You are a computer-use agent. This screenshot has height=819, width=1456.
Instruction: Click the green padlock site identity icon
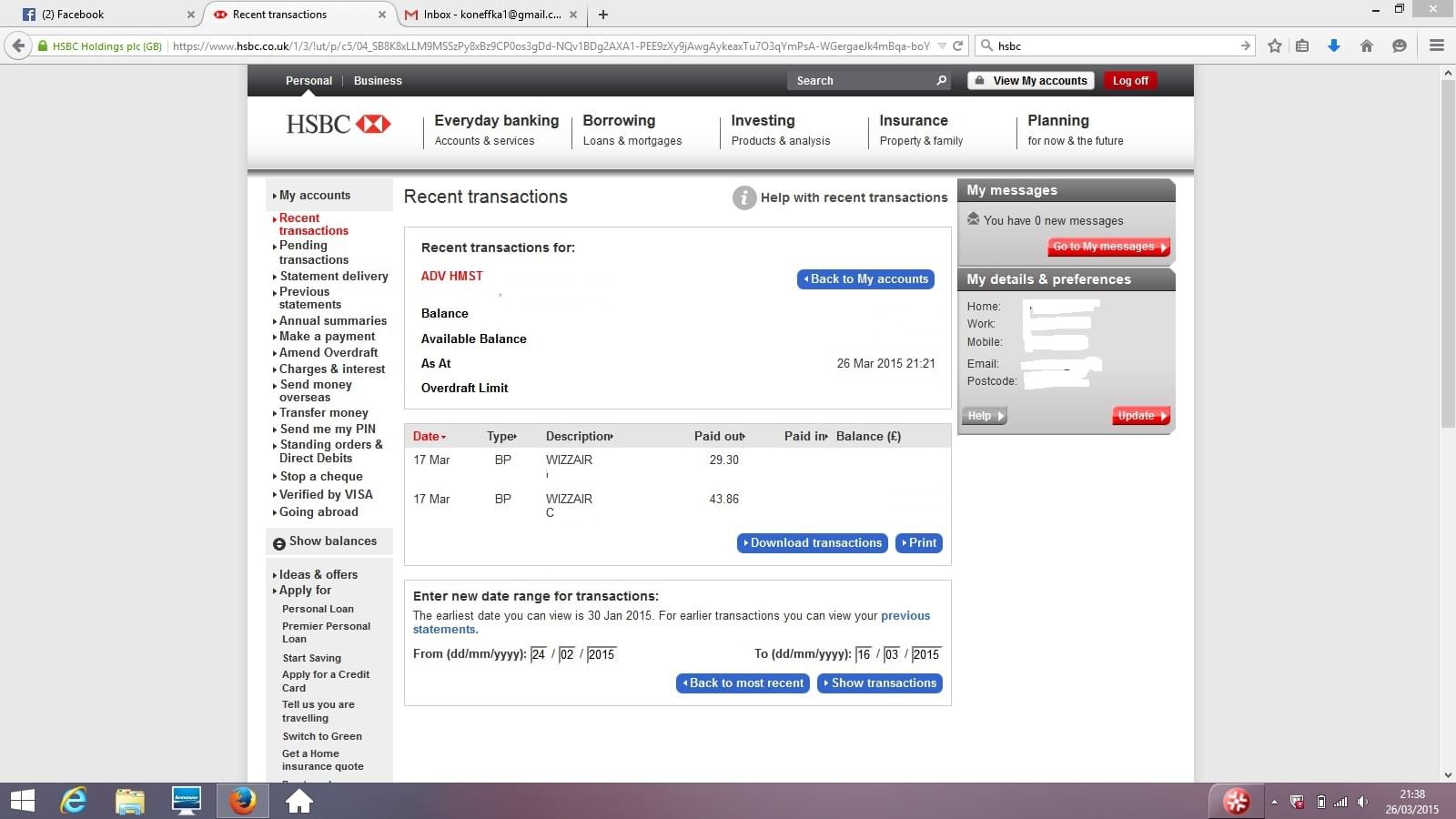coord(42,45)
